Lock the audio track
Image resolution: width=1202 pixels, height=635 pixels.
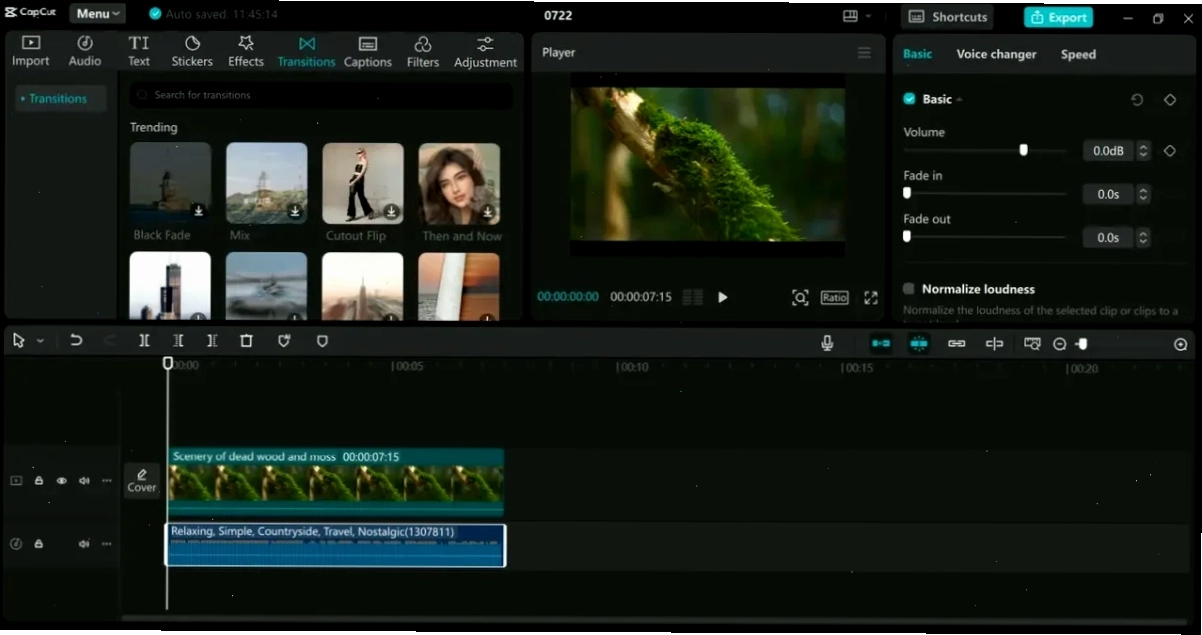pos(39,544)
